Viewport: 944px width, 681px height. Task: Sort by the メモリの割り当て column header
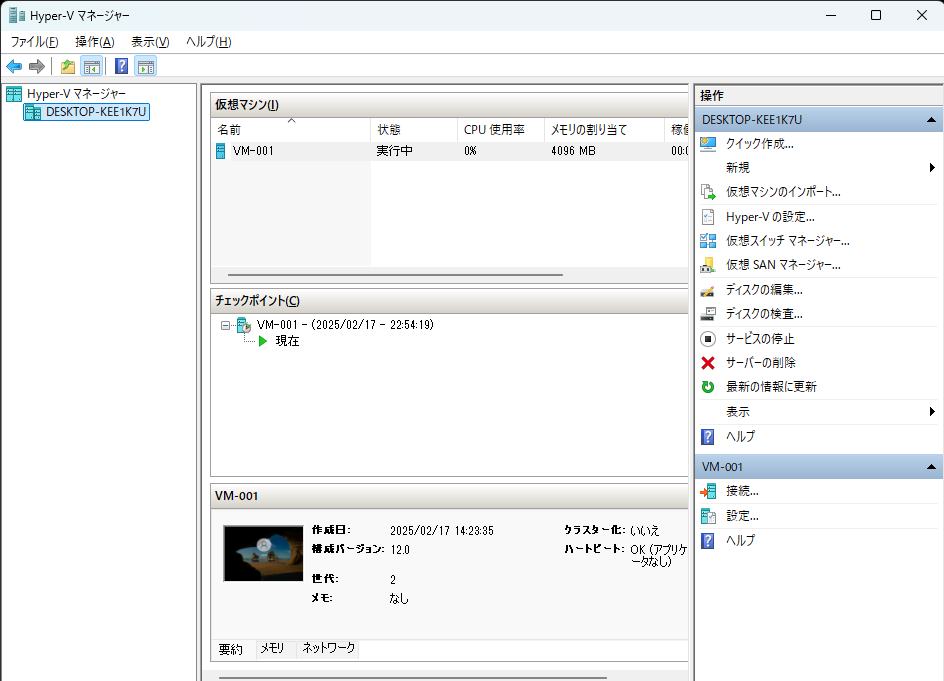pyautogui.click(x=604, y=129)
